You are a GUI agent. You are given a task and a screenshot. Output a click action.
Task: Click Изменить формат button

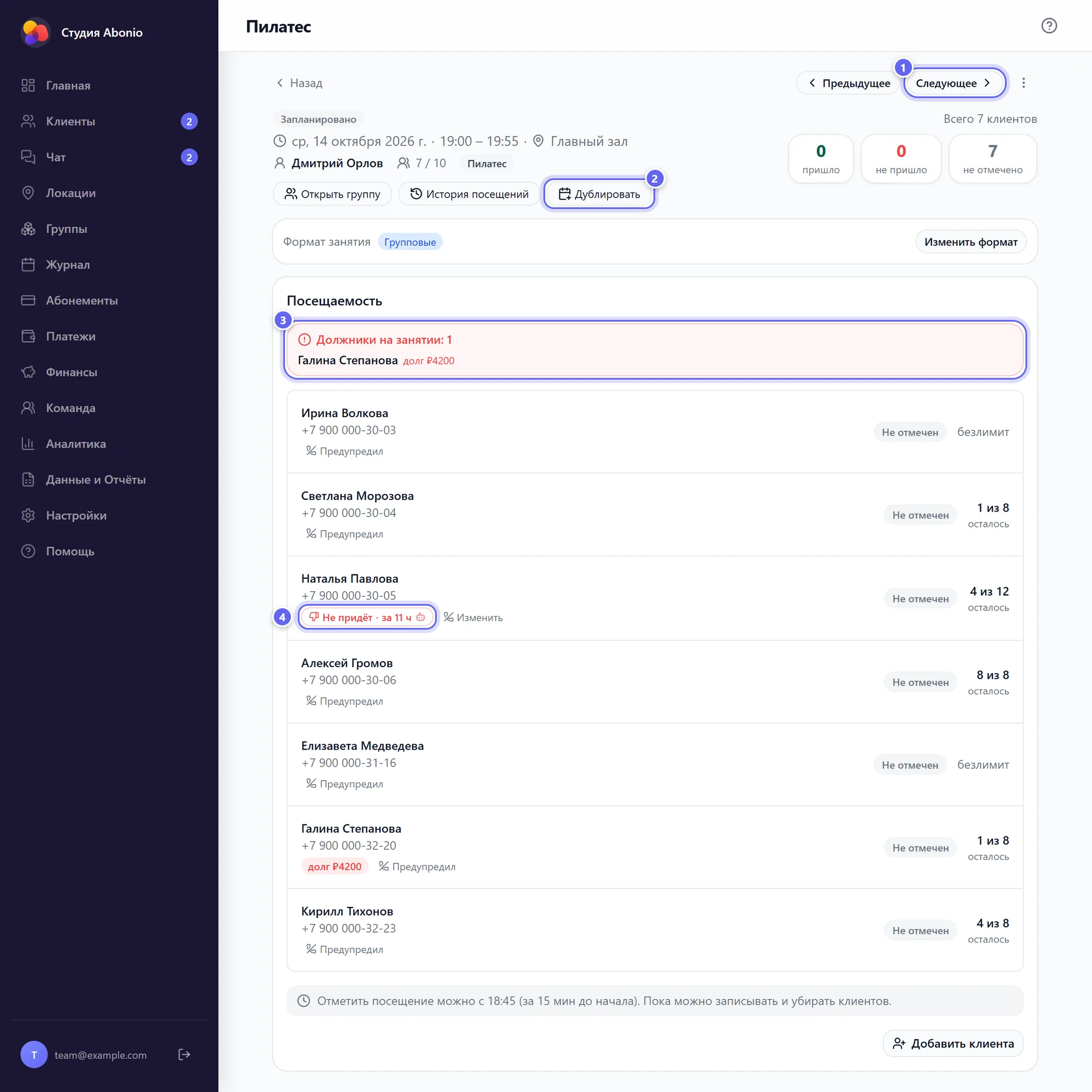(x=970, y=242)
